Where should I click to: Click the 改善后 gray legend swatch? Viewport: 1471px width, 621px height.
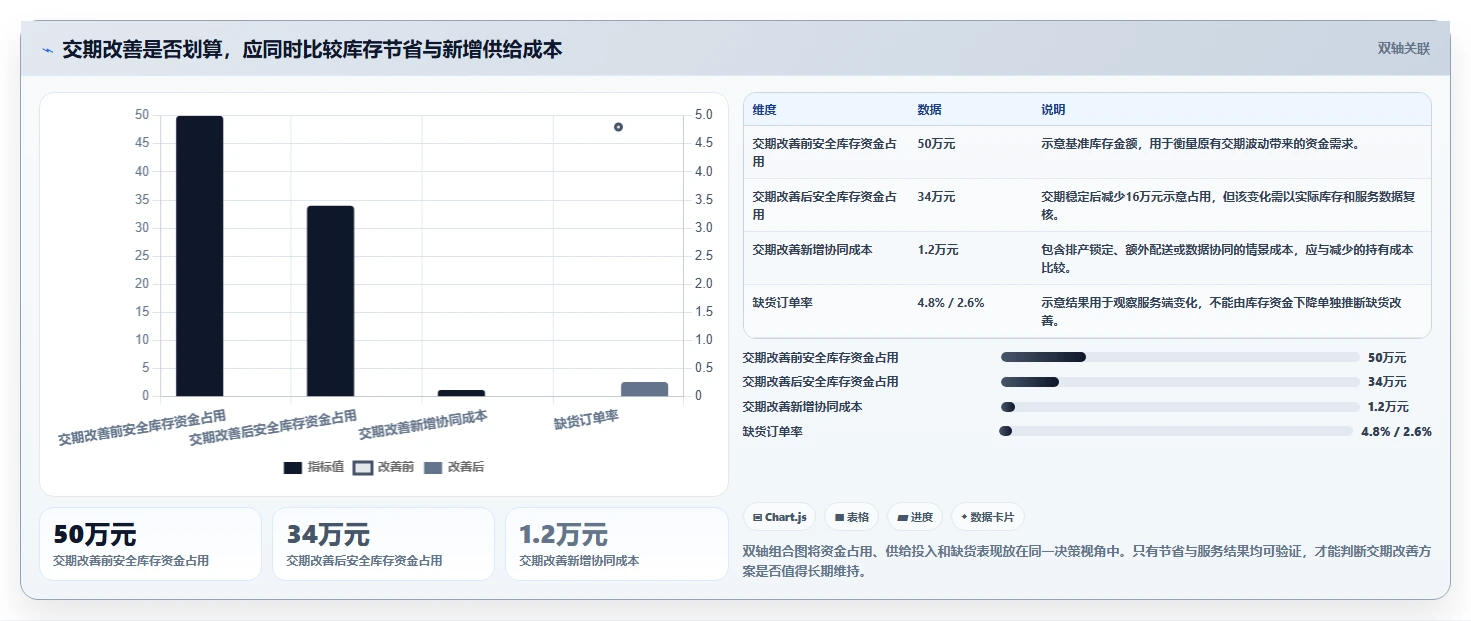pyautogui.click(x=433, y=468)
